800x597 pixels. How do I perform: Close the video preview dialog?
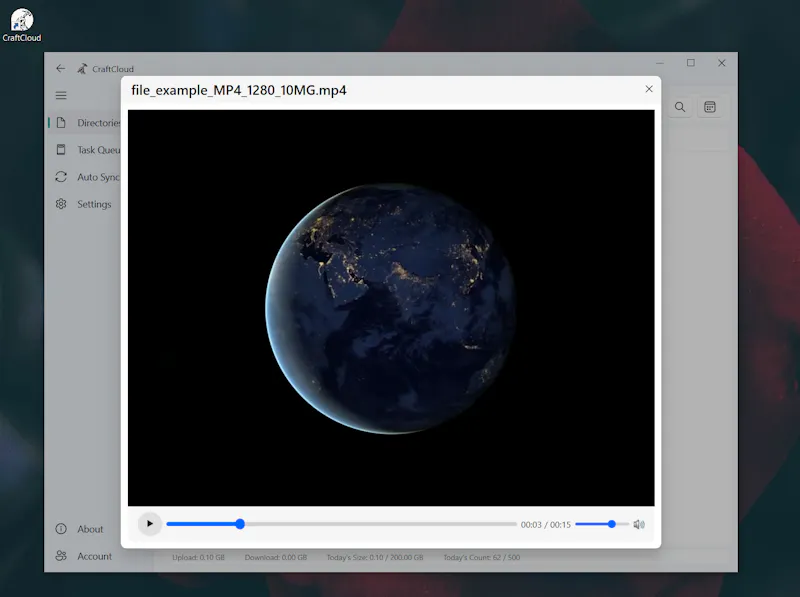tap(649, 89)
